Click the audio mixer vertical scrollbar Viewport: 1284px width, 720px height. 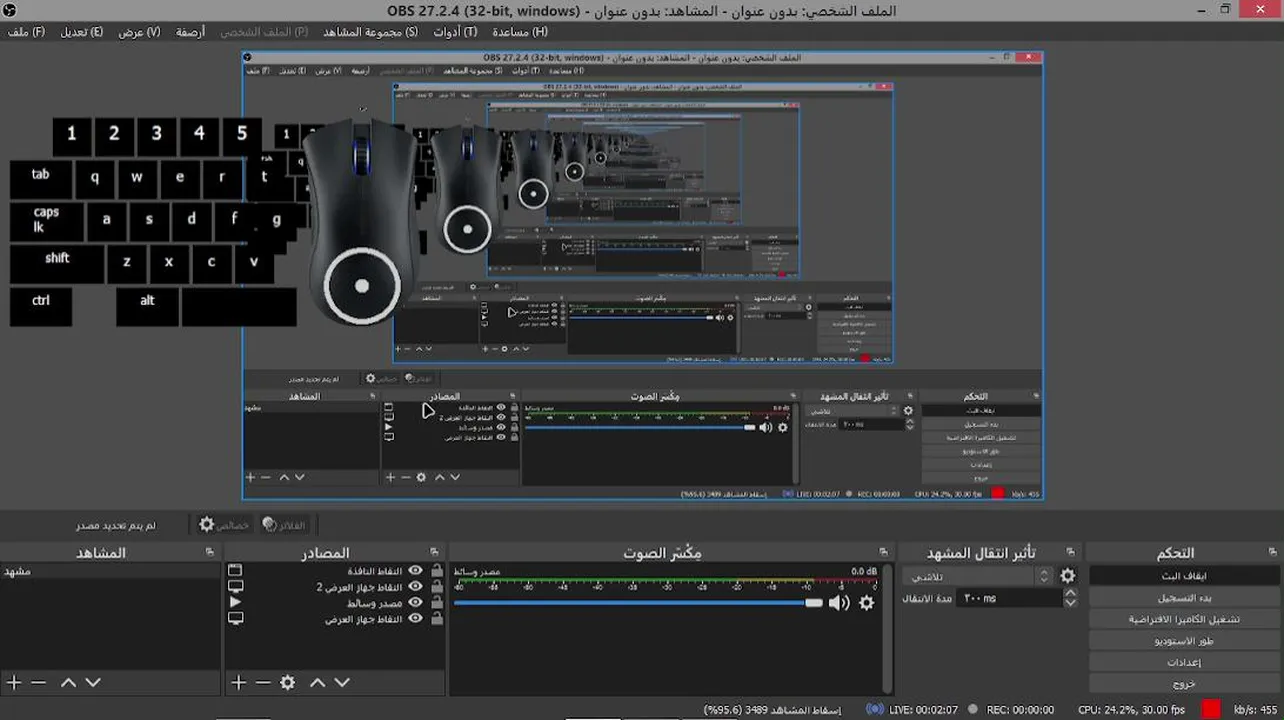point(889,630)
